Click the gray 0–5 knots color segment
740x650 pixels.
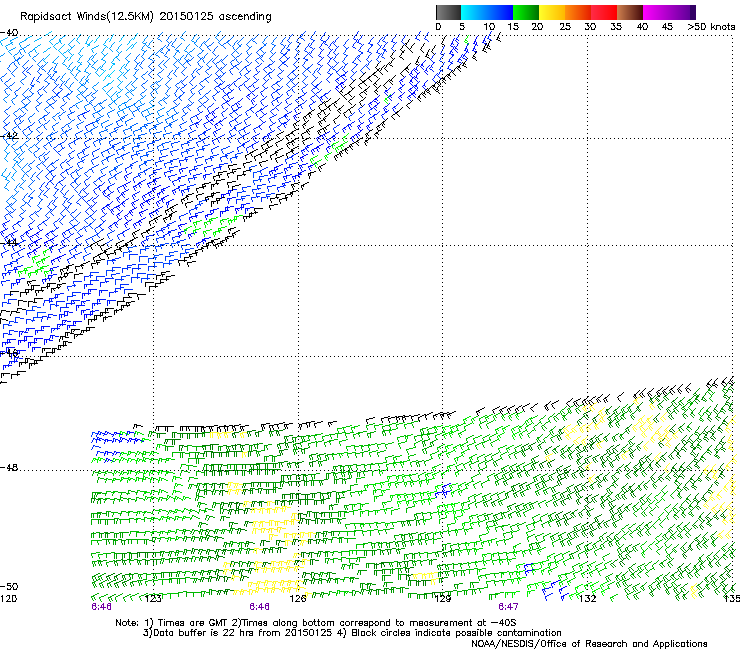coord(448,12)
